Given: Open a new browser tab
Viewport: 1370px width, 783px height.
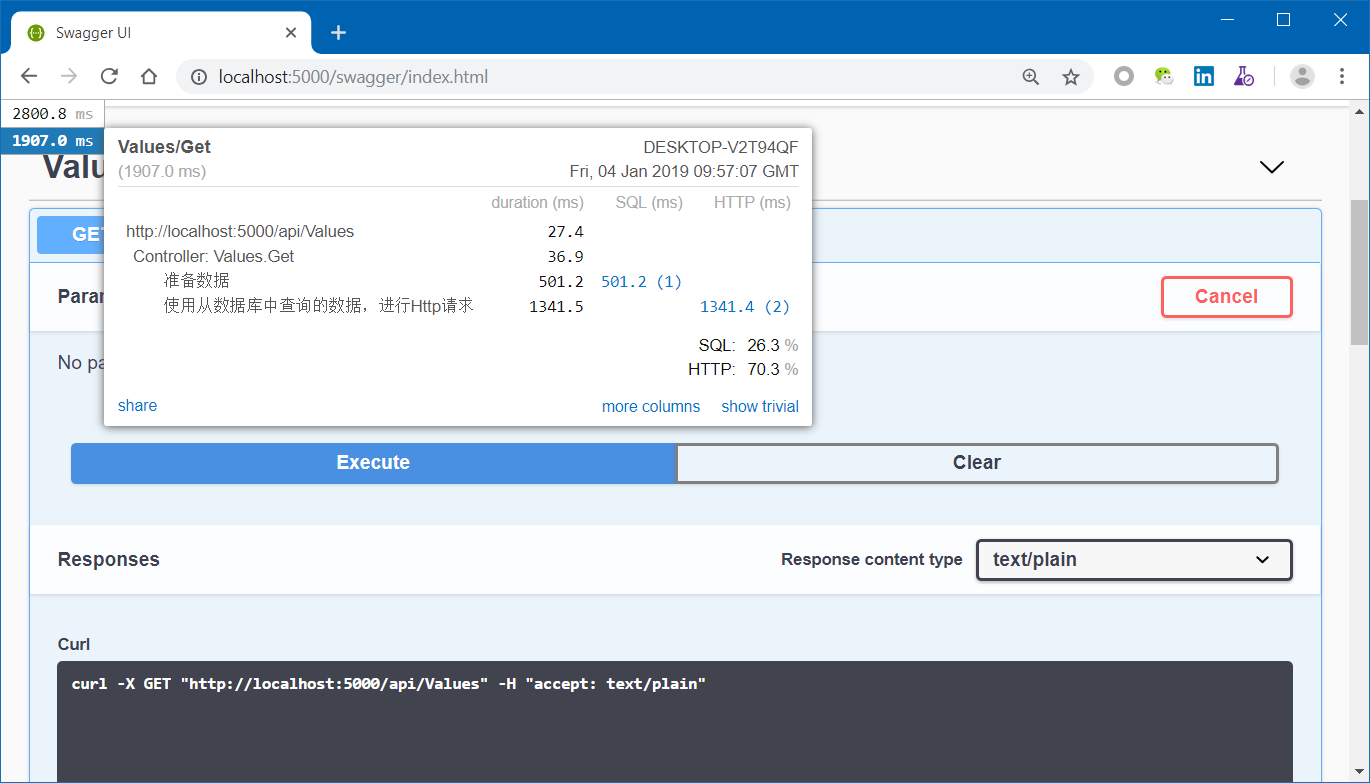Looking at the screenshot, I should 338,32.
